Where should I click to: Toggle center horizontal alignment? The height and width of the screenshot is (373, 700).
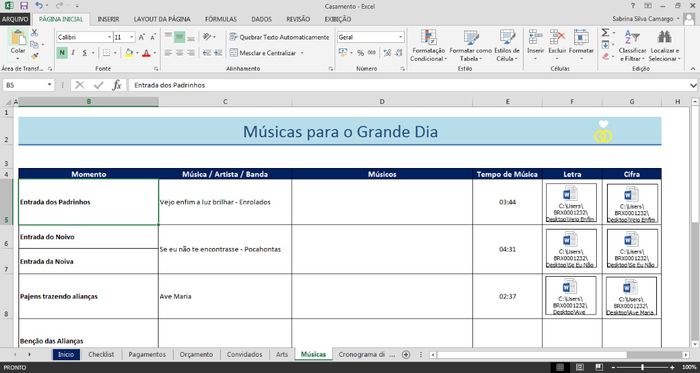pos(179,53)
